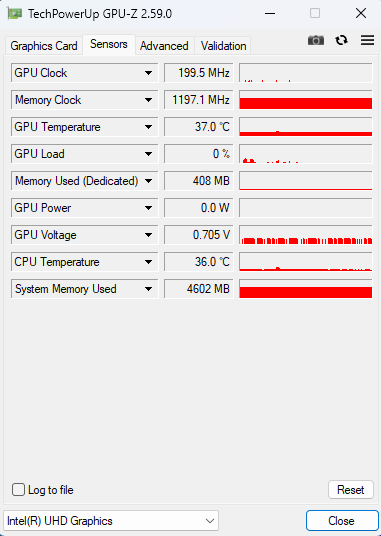Screen dimensions: 381x536
Task: Click the 4602 MB System Memory value field
Action: tap(199, 289)
